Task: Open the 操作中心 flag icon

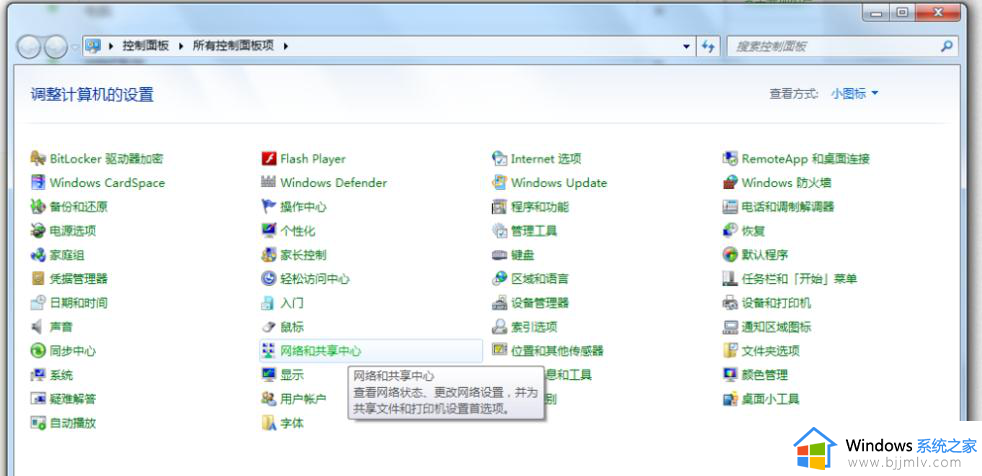Action: [x=269, y=206]
